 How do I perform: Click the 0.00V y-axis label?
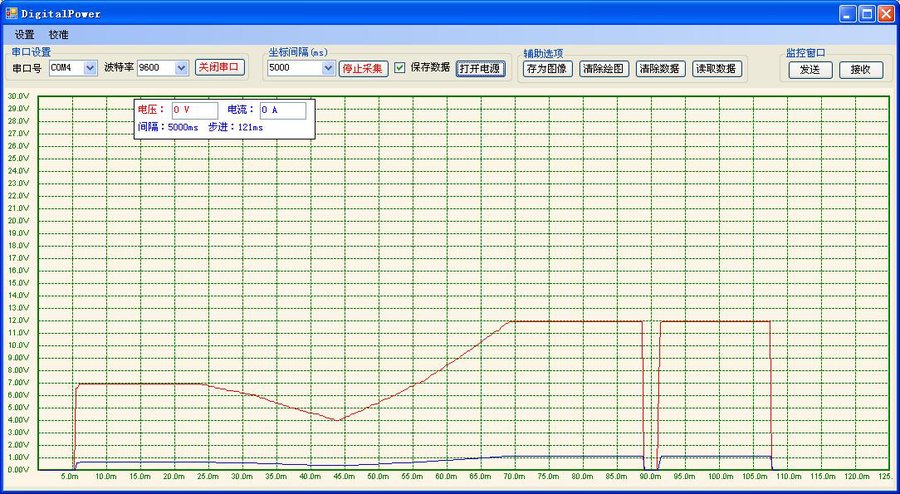18,470
